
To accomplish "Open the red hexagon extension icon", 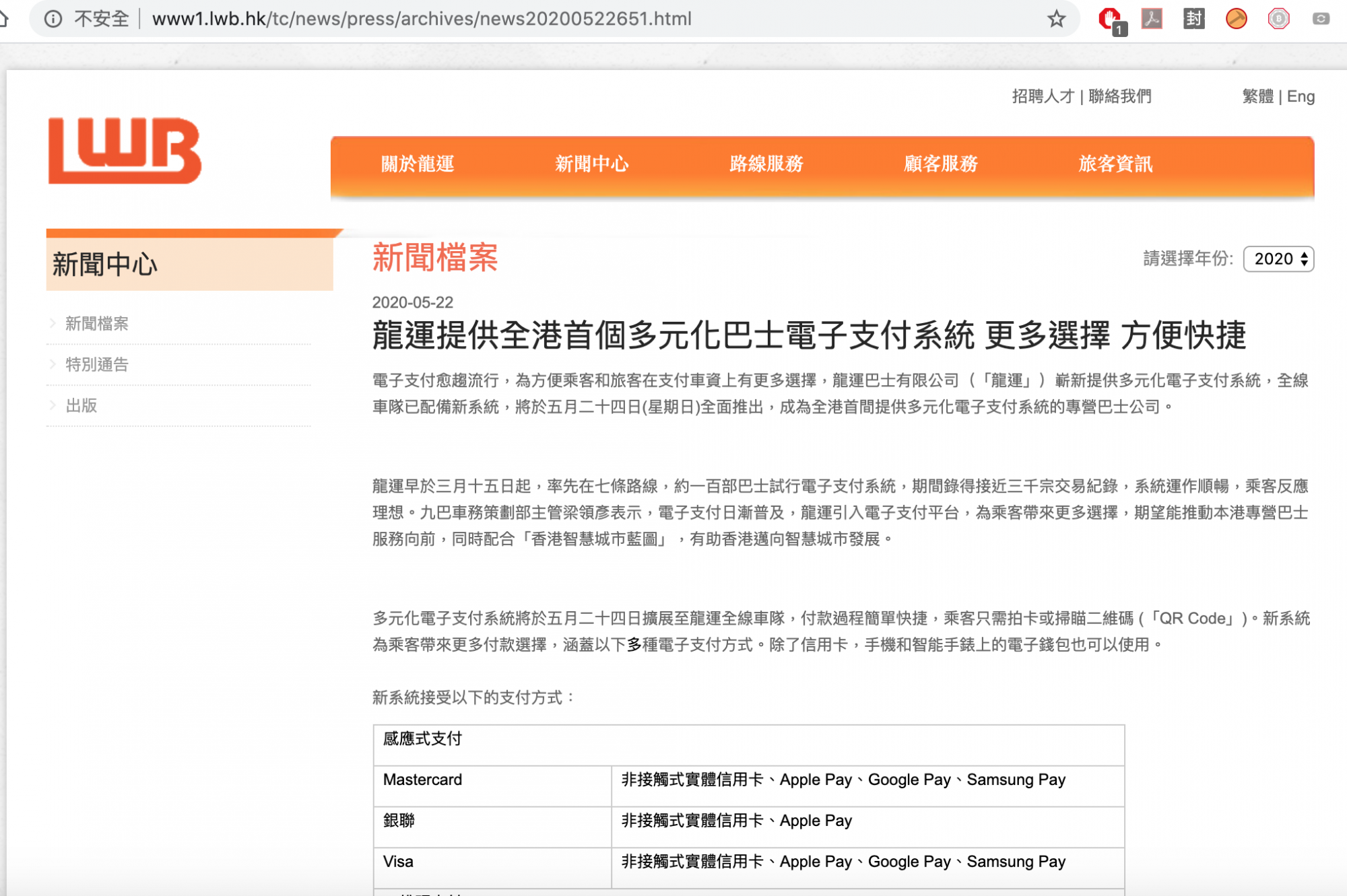I will tap(1278, 19).
